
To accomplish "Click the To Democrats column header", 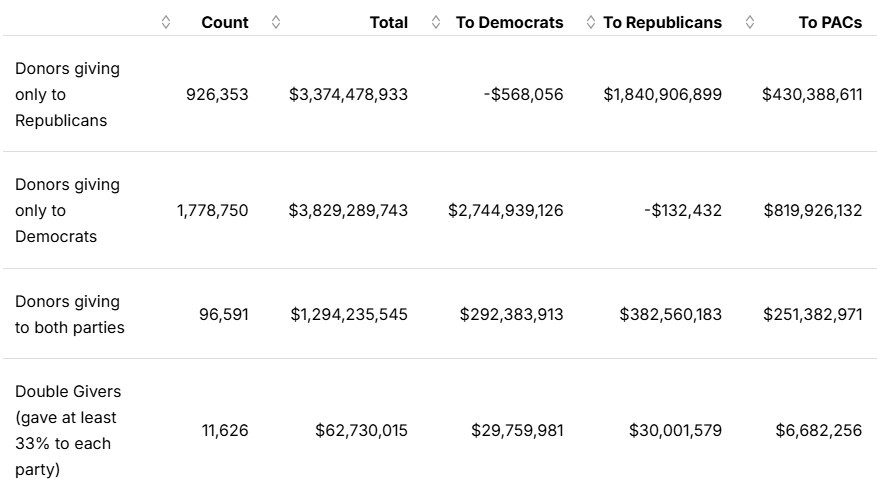I will pyautogui.click(x=509, y=22).
